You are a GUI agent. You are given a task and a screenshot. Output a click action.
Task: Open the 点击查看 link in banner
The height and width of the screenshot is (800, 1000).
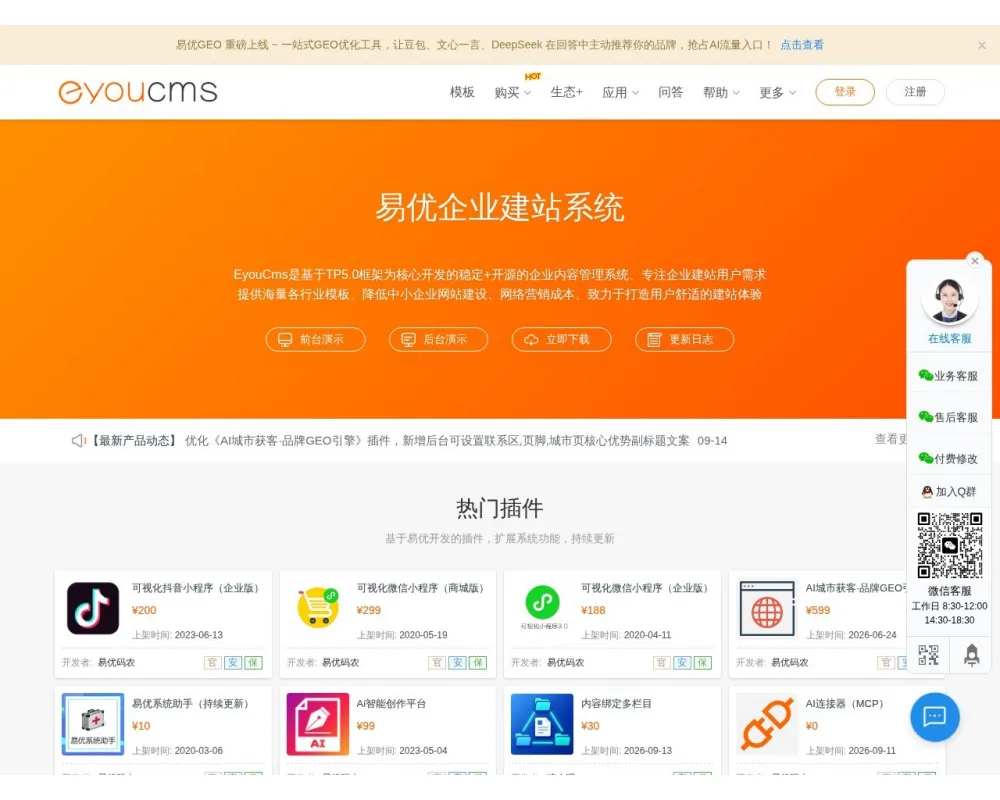(x=802, y=45)
